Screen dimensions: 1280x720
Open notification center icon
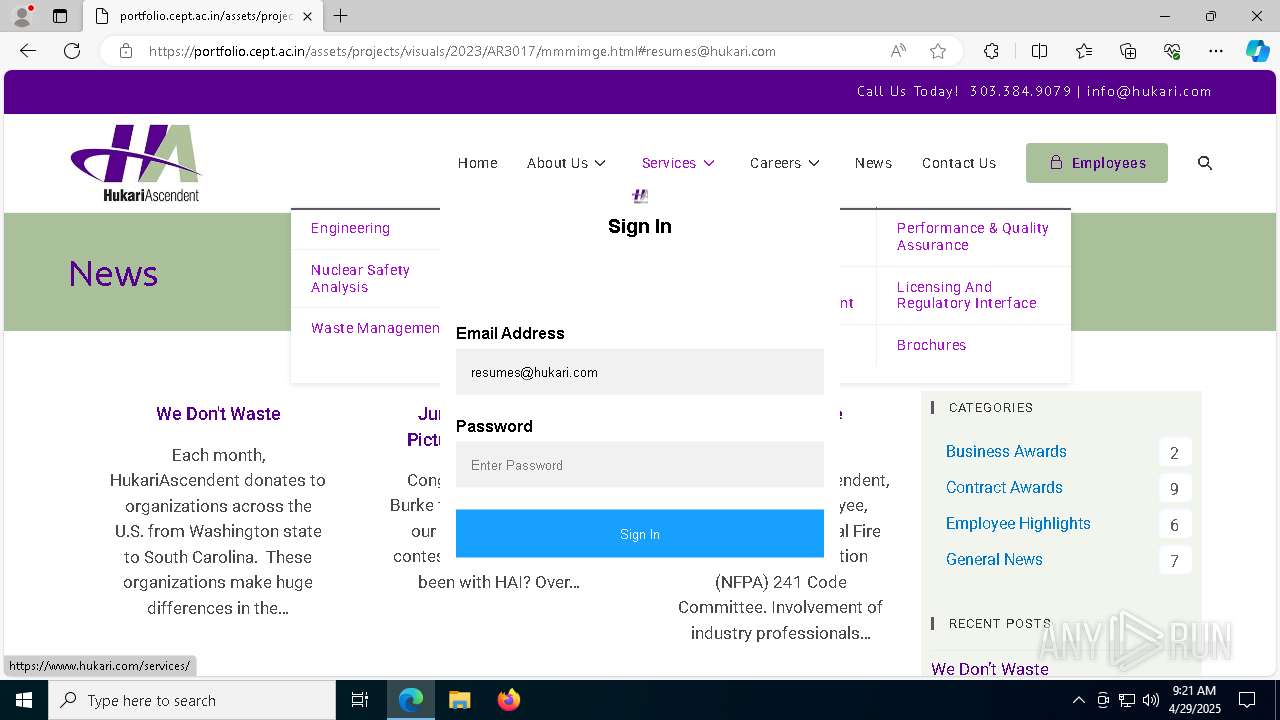point(1247,700)
